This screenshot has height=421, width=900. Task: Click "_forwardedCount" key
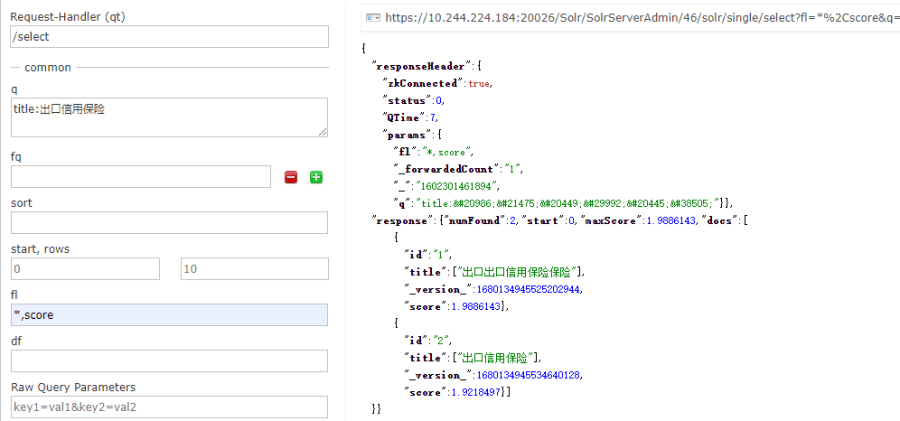point(444,169)
